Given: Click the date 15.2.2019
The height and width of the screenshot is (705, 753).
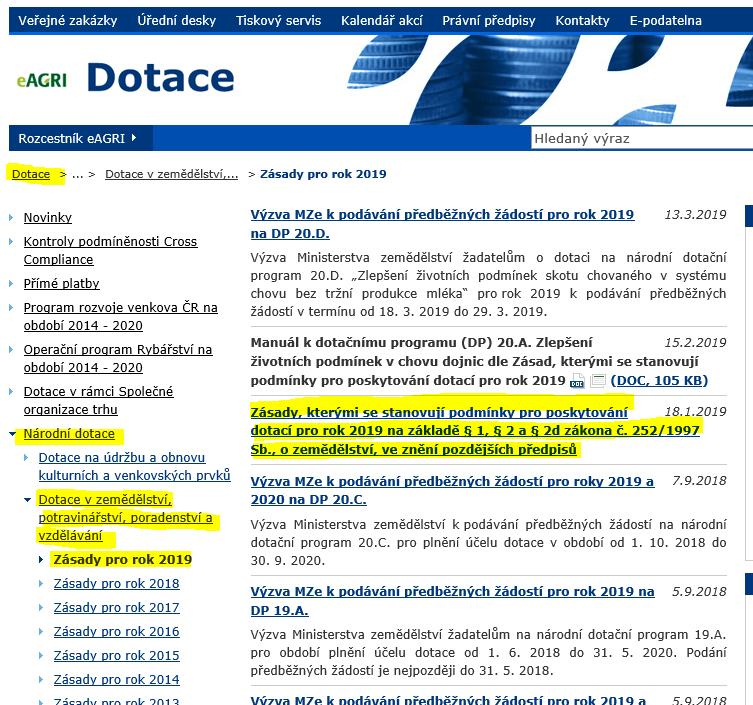Looking at the screenshot, I should pos(695,343).
